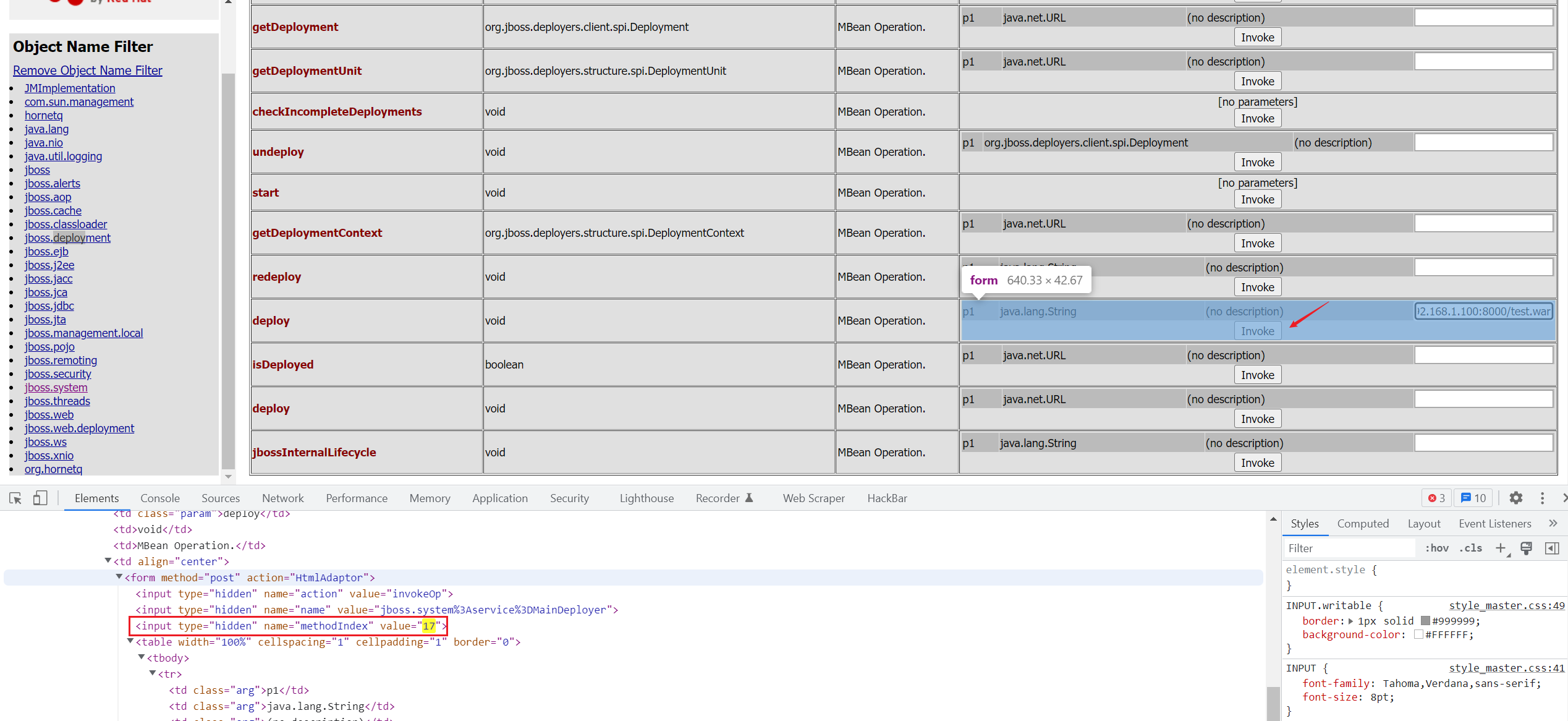Open the Computed styles tab
The height and width of the screenshot is (721, 1568).
(x=1362, y=523)
